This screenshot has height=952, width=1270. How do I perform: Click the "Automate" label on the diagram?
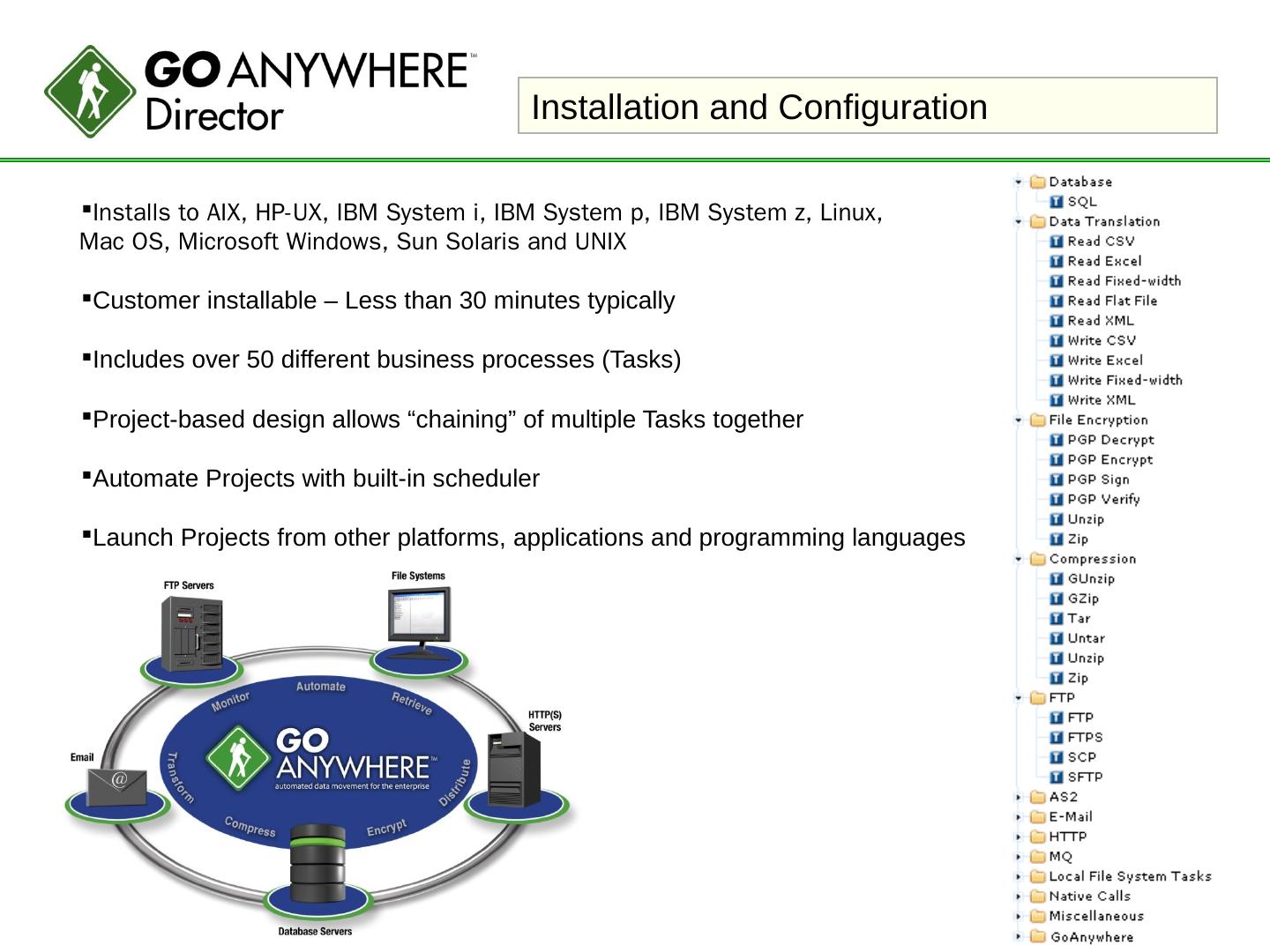point(321,687)
